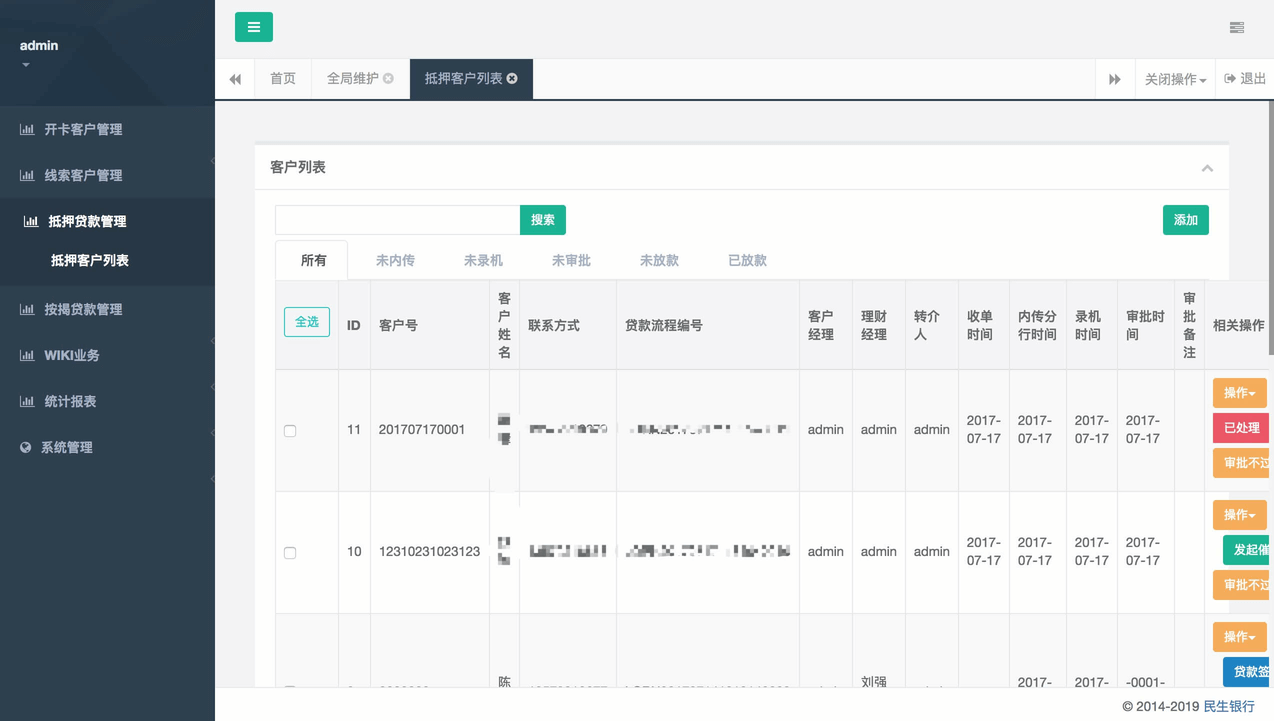Image resolution: width=1274 pixels, height=721 pixels.
Task: Check the checkbox for row ID 11
Action: (x=290, y=431)
